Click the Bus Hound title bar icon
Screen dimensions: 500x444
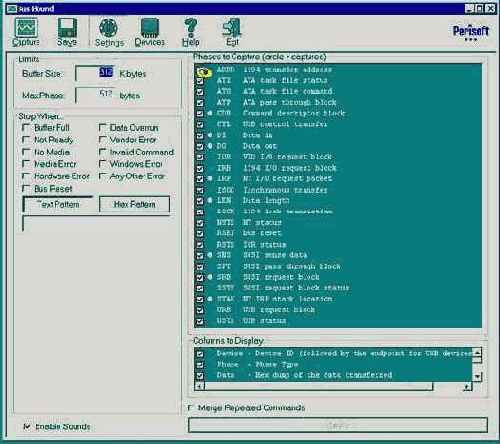(12, 9)
